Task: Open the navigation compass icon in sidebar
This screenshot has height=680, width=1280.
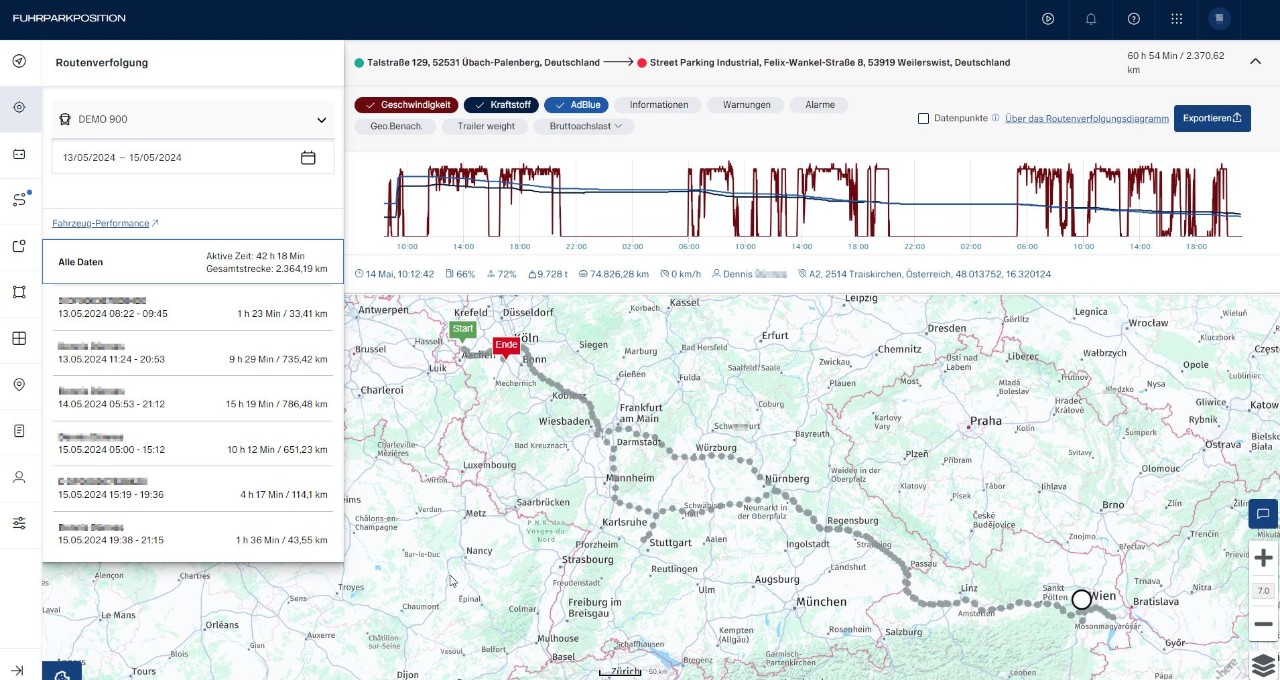Action: [19, 61]
